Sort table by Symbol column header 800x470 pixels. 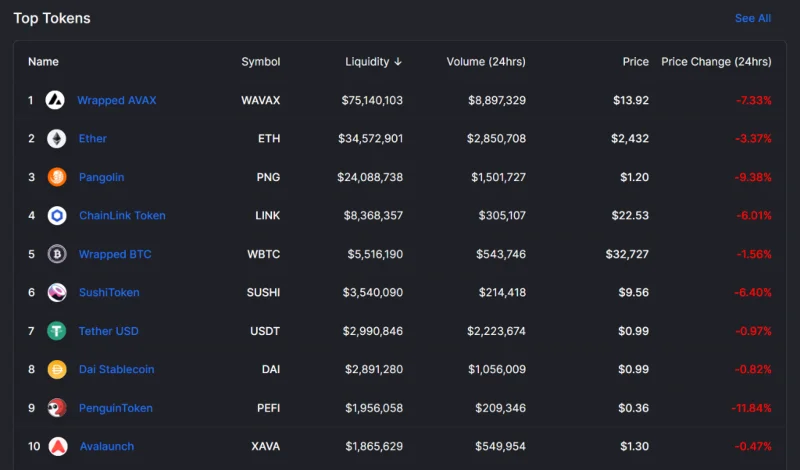click(261, 62)
